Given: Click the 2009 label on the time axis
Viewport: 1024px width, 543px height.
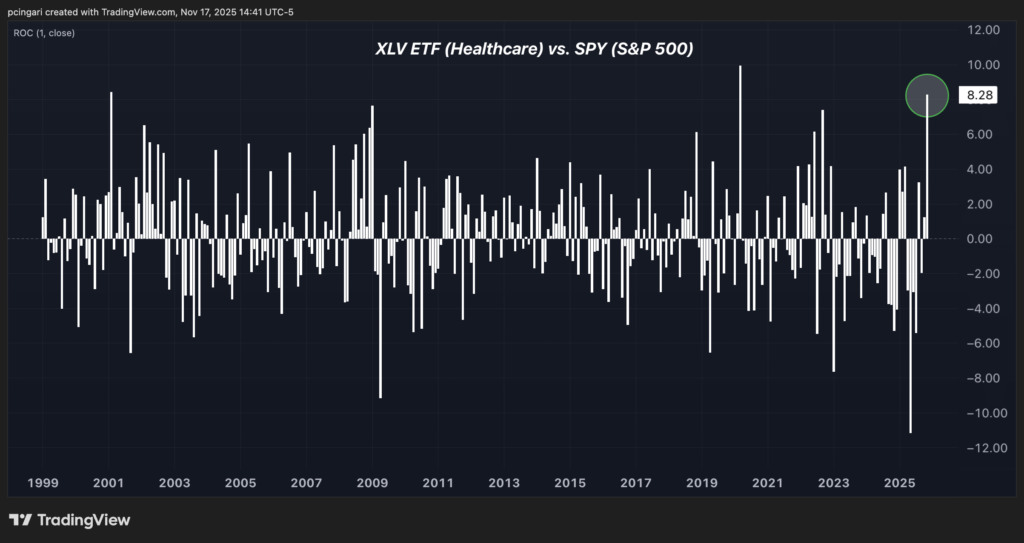Looking at the screenshot, I should pos(372,483).
